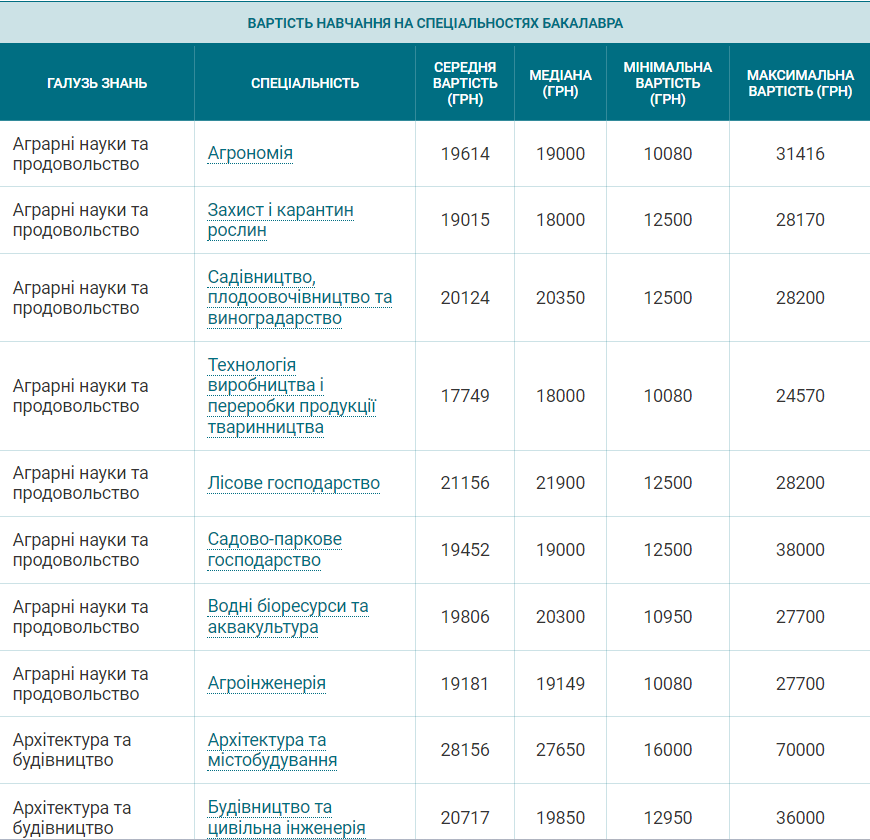870x840 pixels.
Task: Select the Мінімальна вартість column header
Action: (667, 83)
